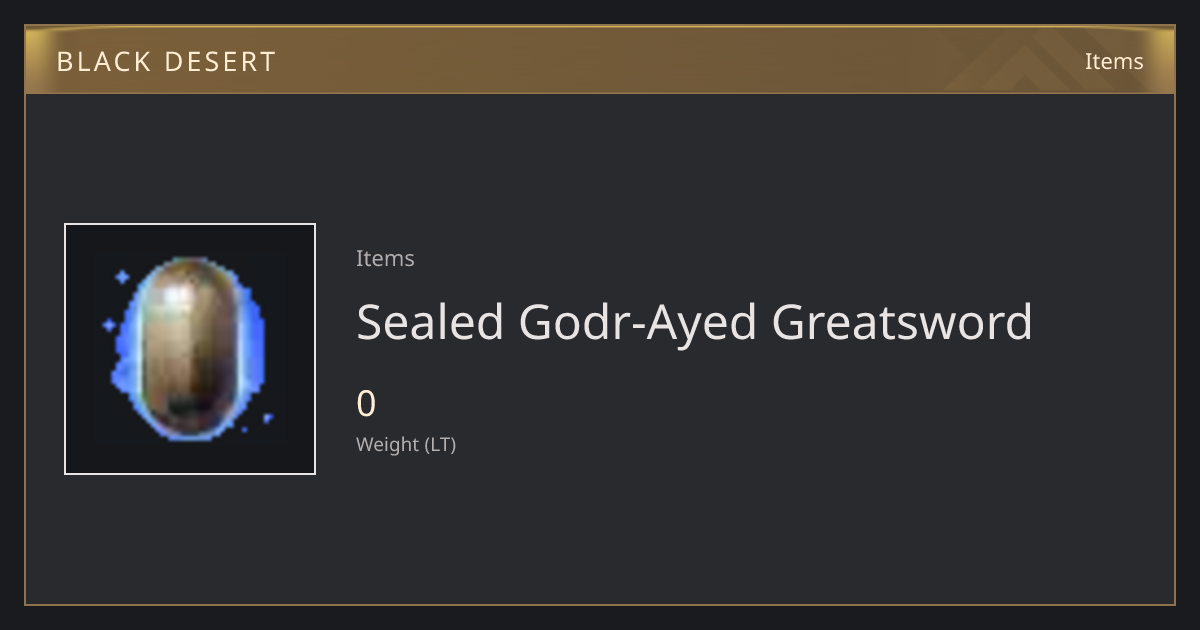Open the Items tab in the header
The height and width of the screenshot is (630, 1200).
coord(1114,61)
